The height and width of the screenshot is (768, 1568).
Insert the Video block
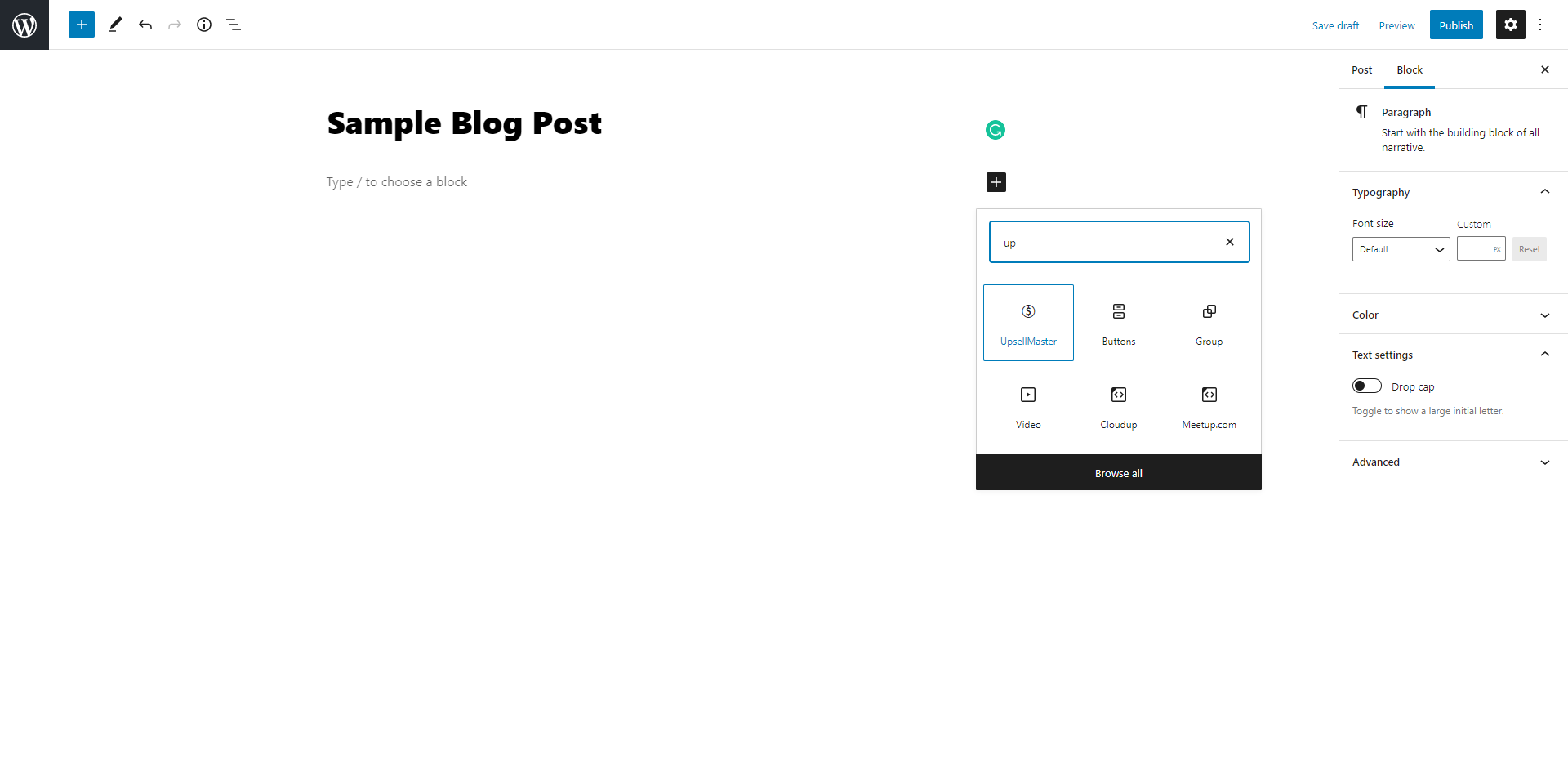(x=1028, y=407)
